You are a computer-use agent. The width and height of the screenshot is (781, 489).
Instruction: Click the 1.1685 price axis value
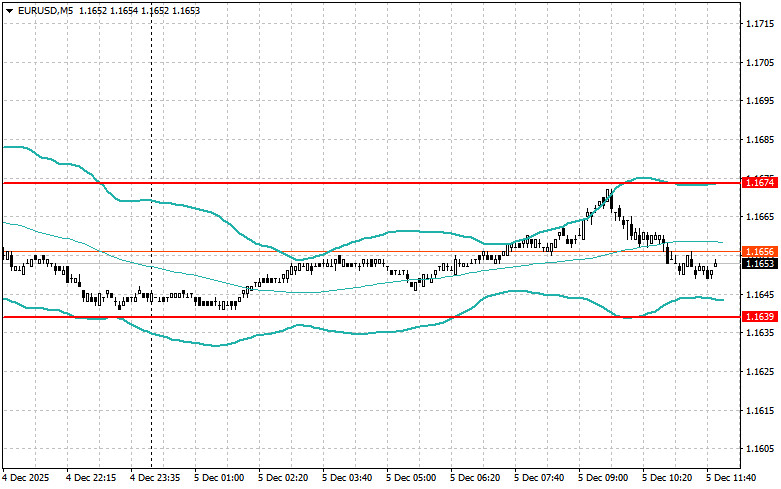760,139
